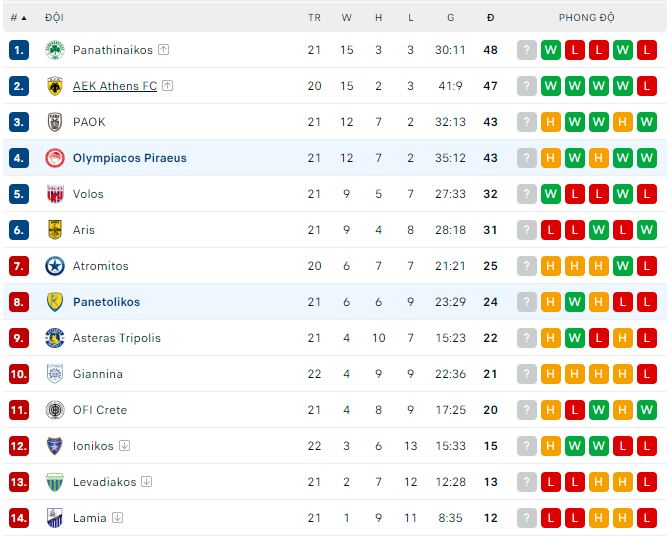669x538 pixels.
Task: Click the Olympiacos Piraeus red crest
Action: 55,158
